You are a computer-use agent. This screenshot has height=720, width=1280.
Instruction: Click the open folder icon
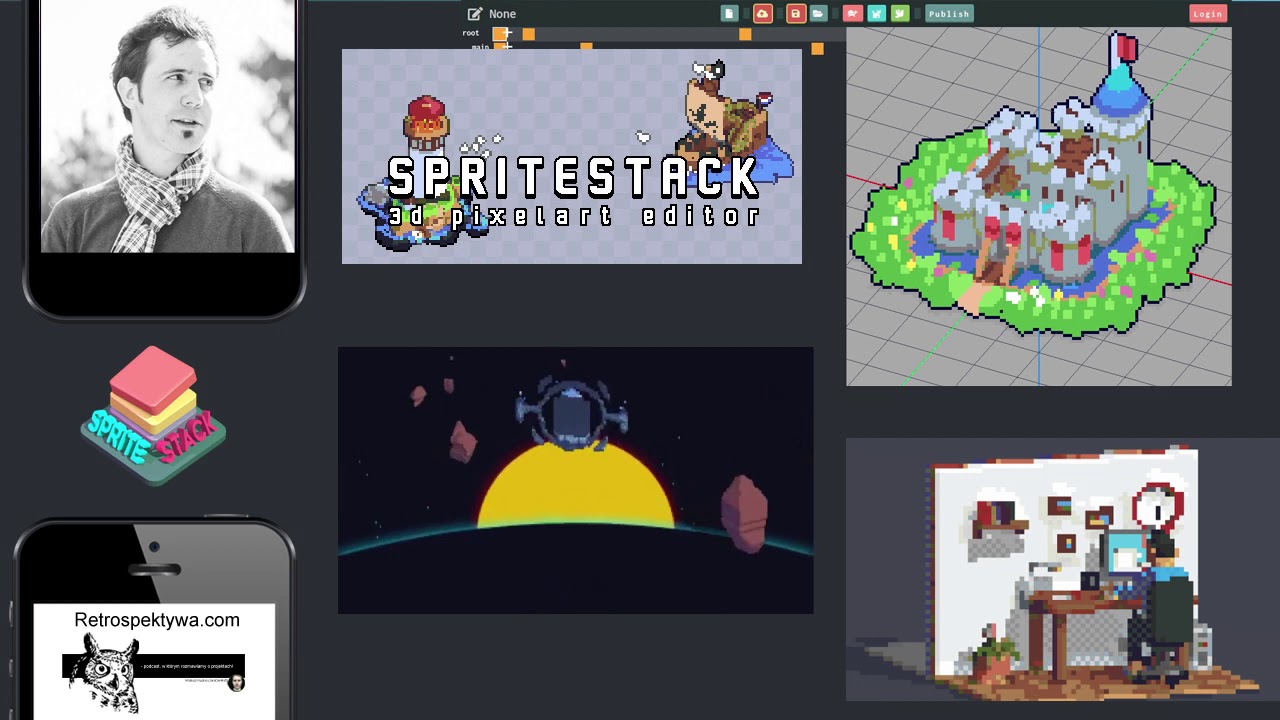[818, 13]
